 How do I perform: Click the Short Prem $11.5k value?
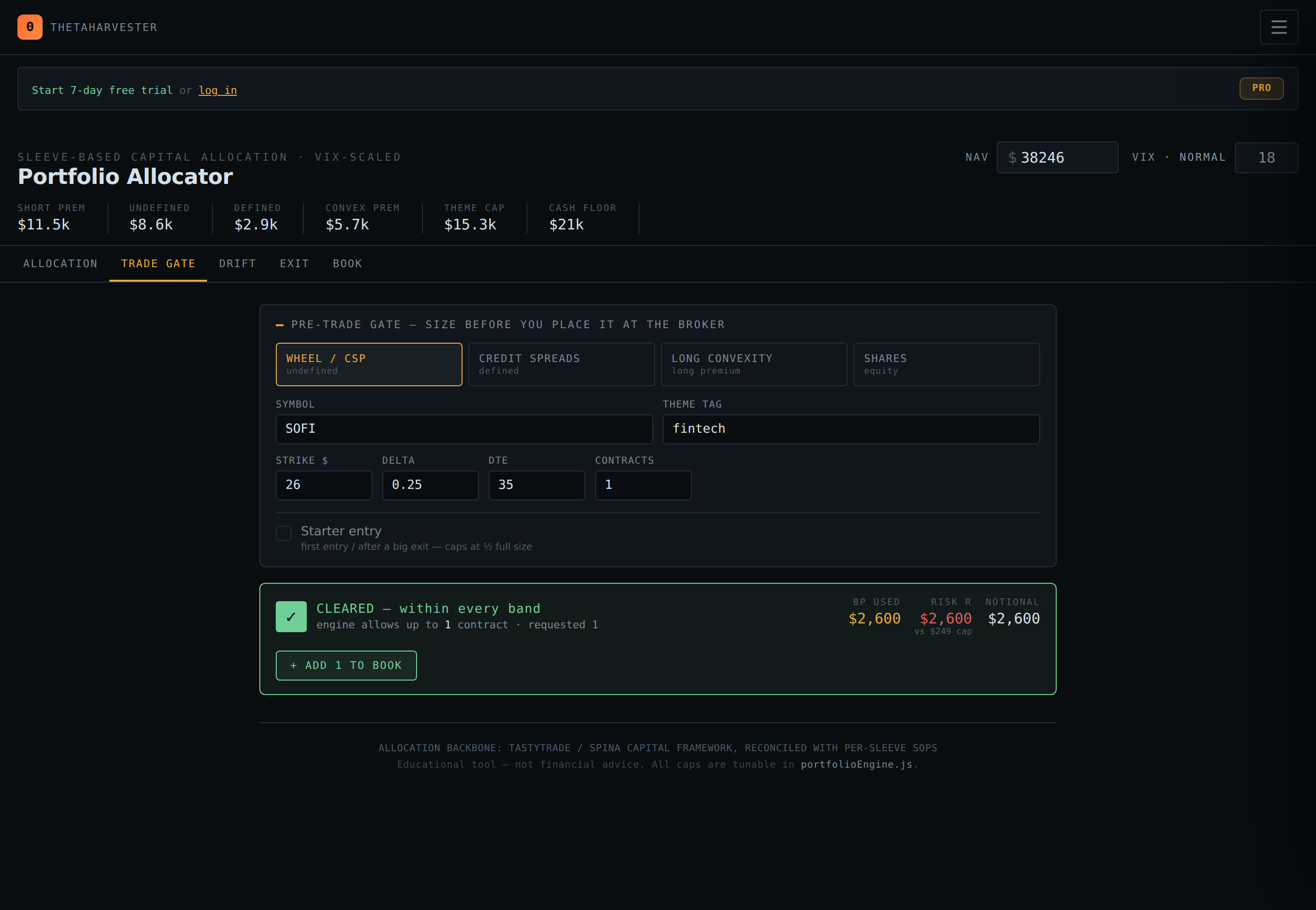[x=44, y=225]
